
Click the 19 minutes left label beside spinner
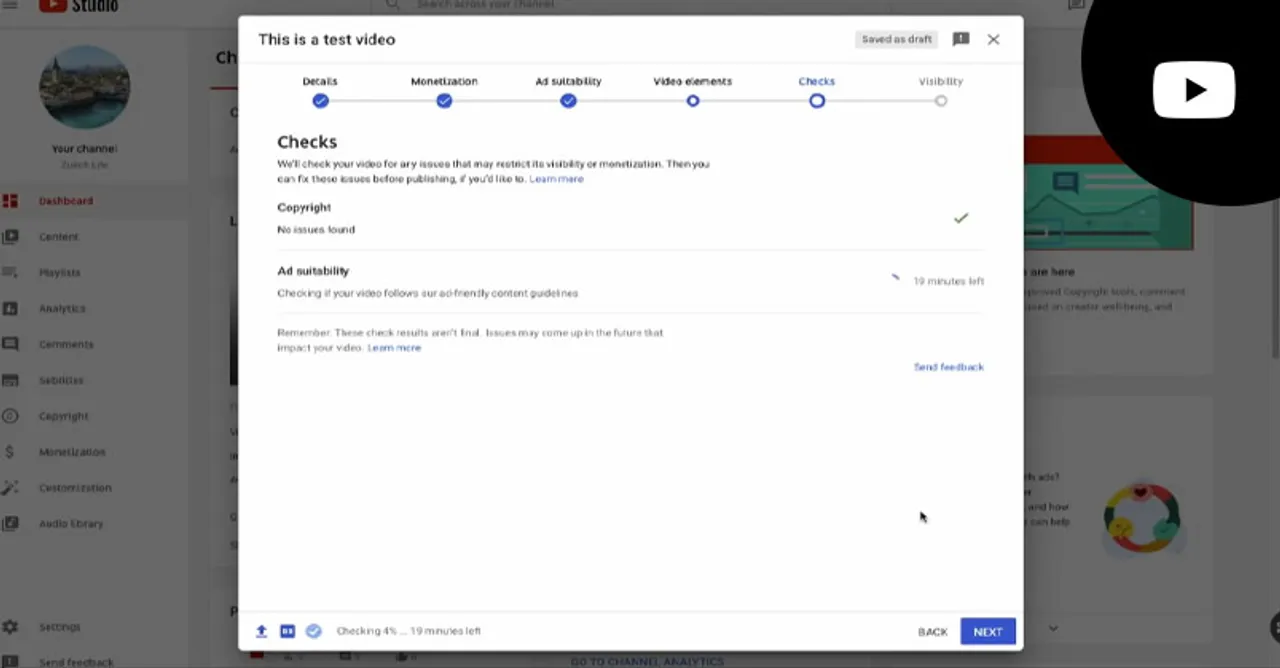pos(949,281)
